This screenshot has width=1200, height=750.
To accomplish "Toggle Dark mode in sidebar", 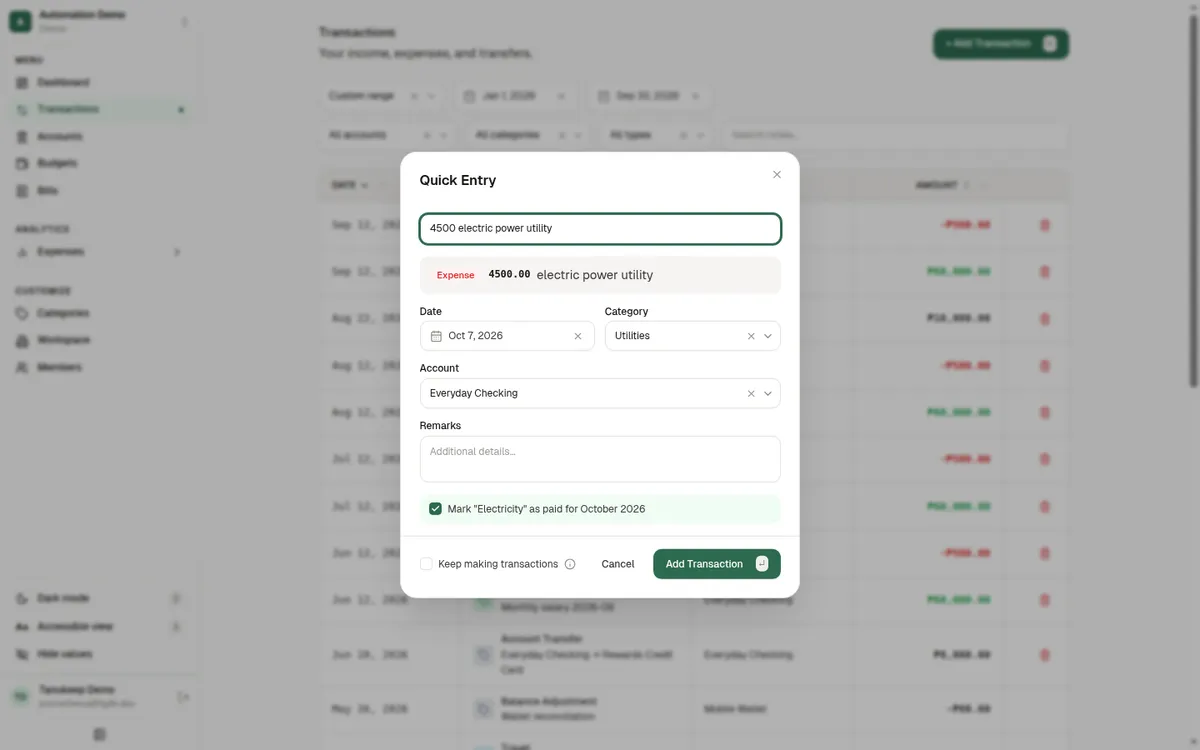I will (x=98, y=598).
